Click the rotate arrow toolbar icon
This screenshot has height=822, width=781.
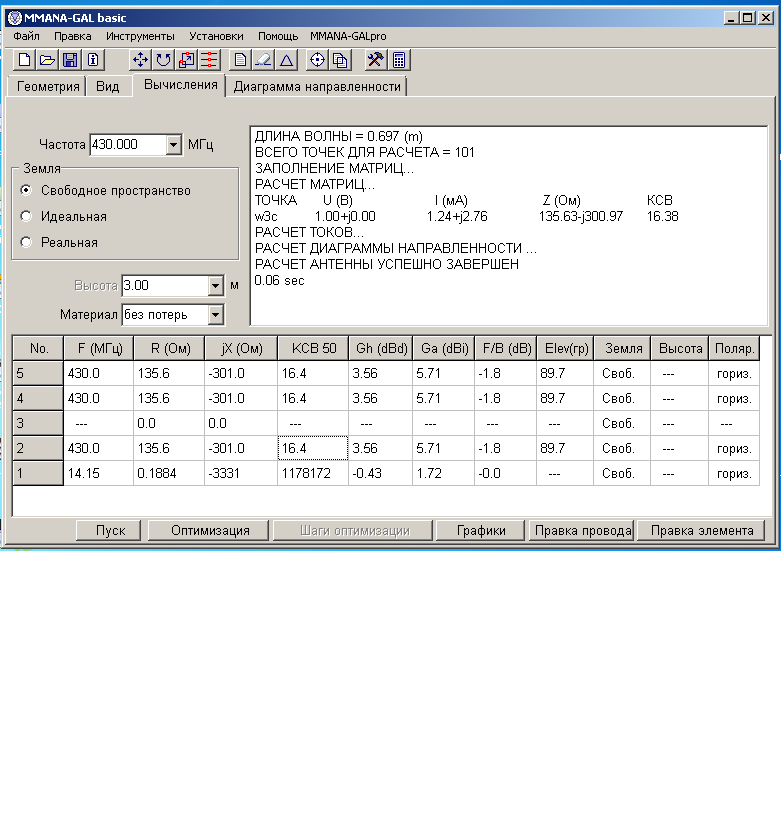(163, 60)
